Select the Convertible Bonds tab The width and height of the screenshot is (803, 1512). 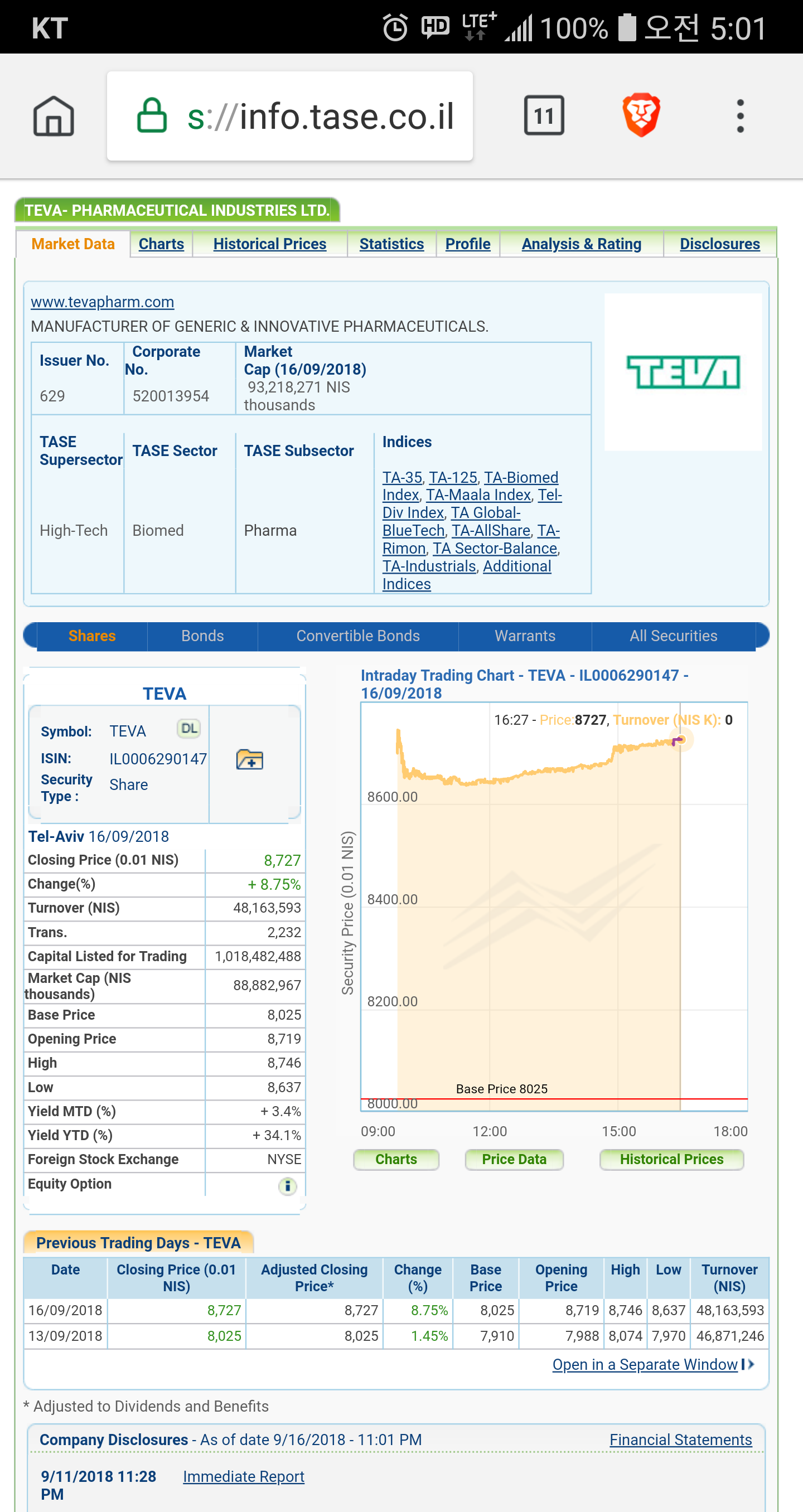[358, 636]
